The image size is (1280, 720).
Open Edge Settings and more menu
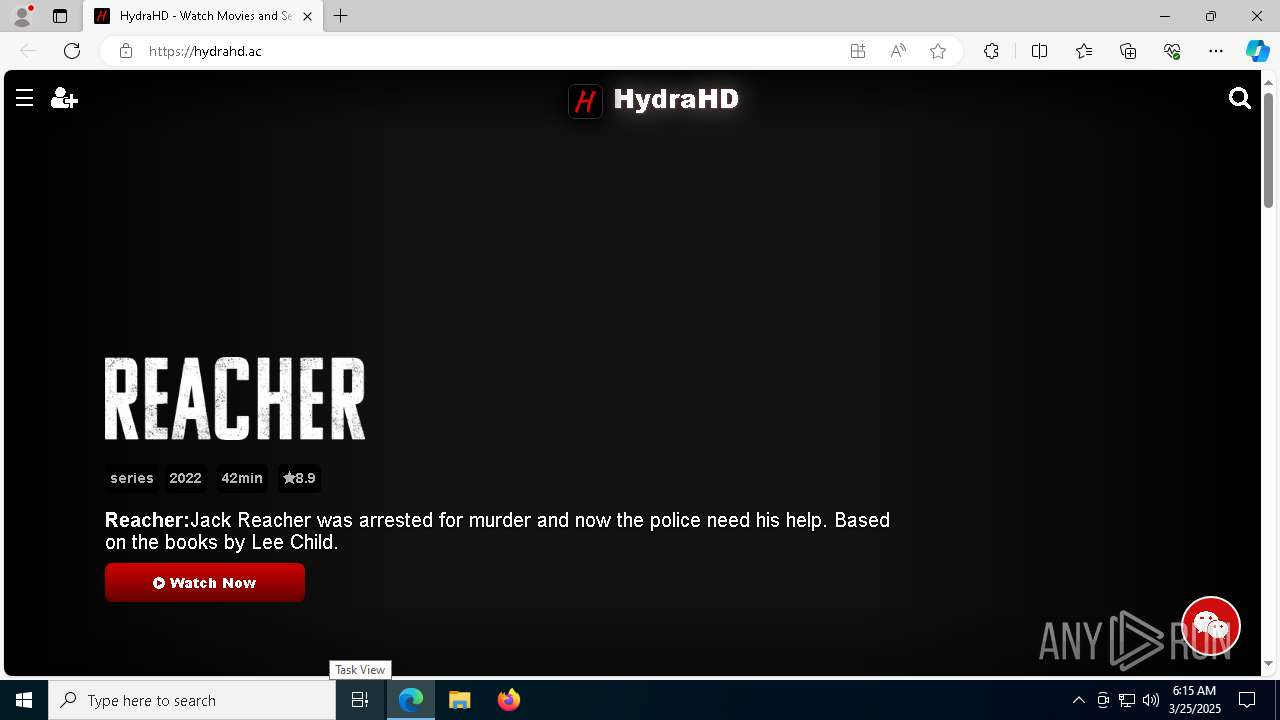(1216, 51)
